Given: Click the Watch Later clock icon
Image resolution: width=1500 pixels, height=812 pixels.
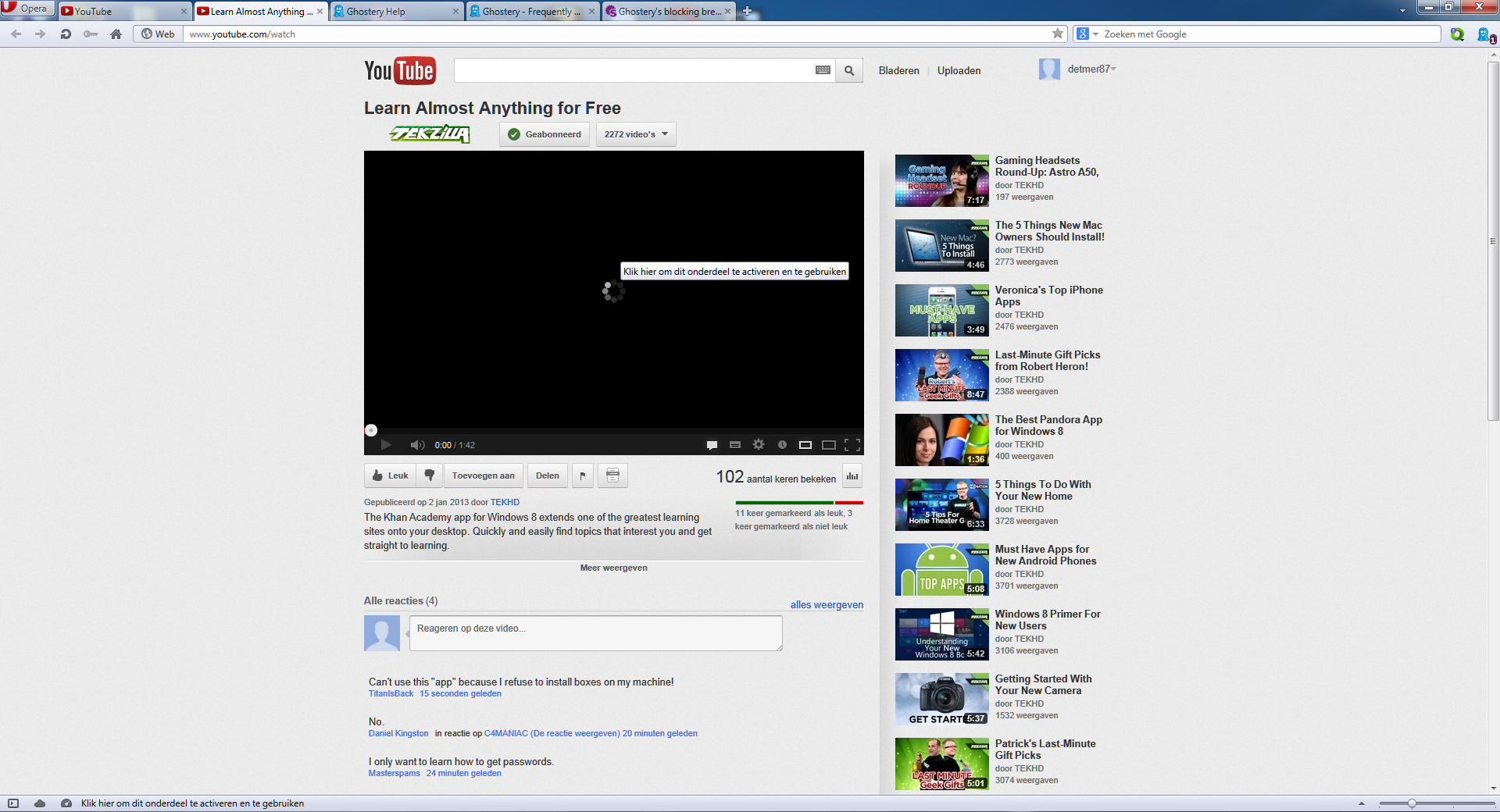Looking at the screenshot, I should click(x=782, y=445).
